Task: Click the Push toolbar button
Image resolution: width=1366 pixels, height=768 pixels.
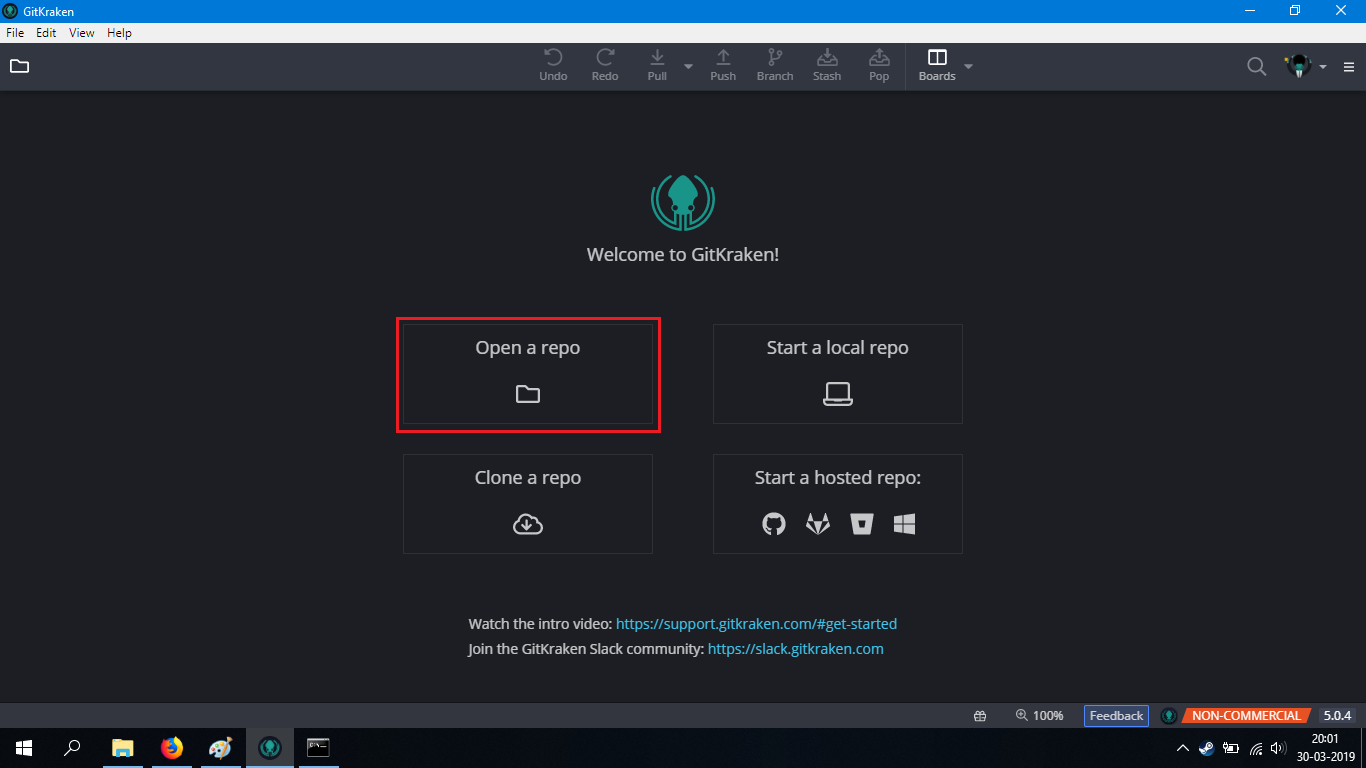Action: tap(723, 66)
